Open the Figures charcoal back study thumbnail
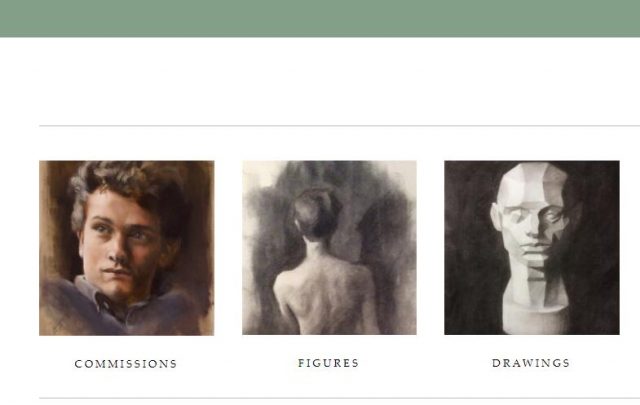Screen dimensions: 640x405 [329, 248]
